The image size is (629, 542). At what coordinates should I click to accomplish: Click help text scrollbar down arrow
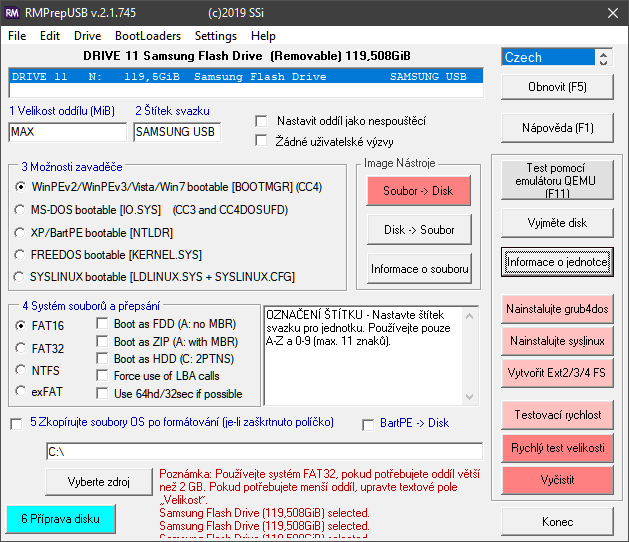click(x=469, y=397)
